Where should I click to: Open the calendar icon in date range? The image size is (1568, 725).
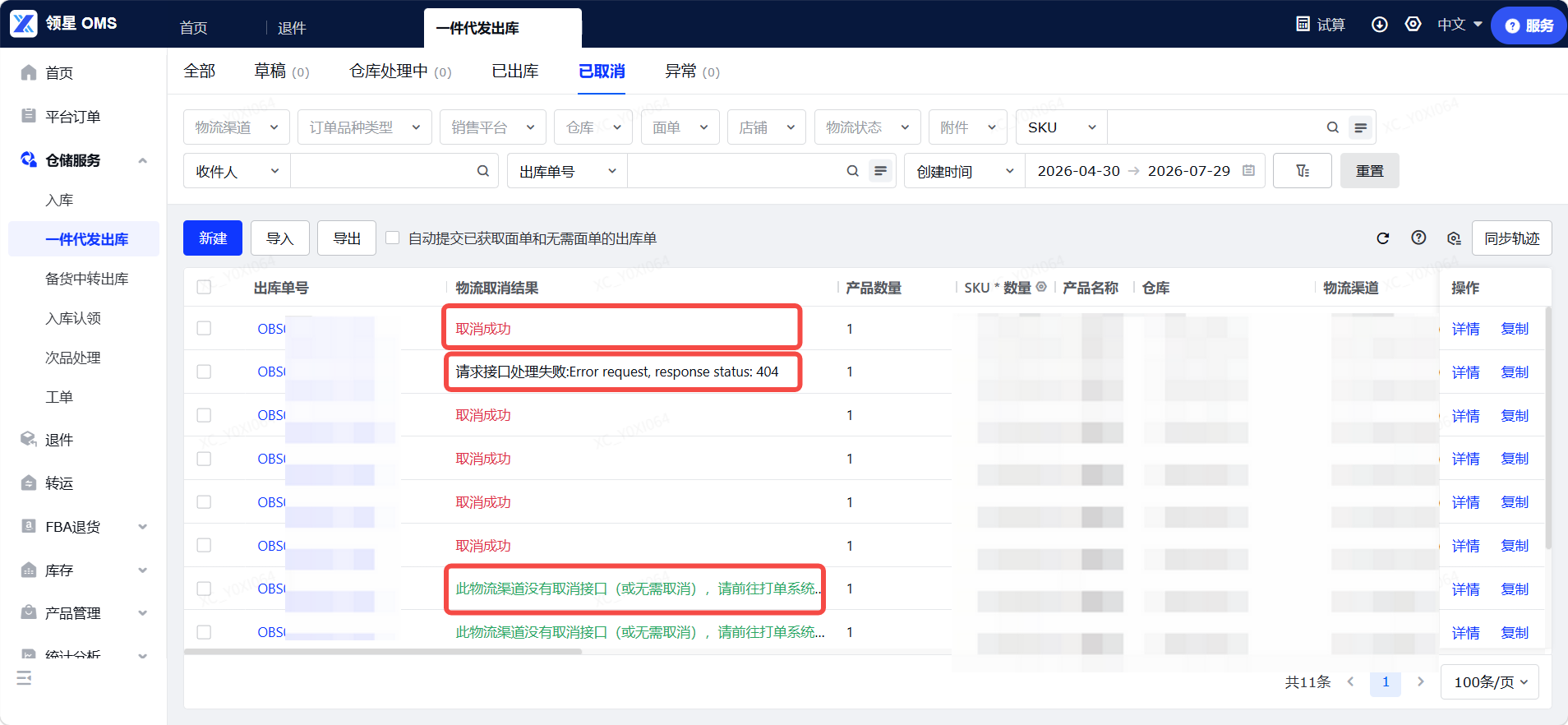point(1249,170)
